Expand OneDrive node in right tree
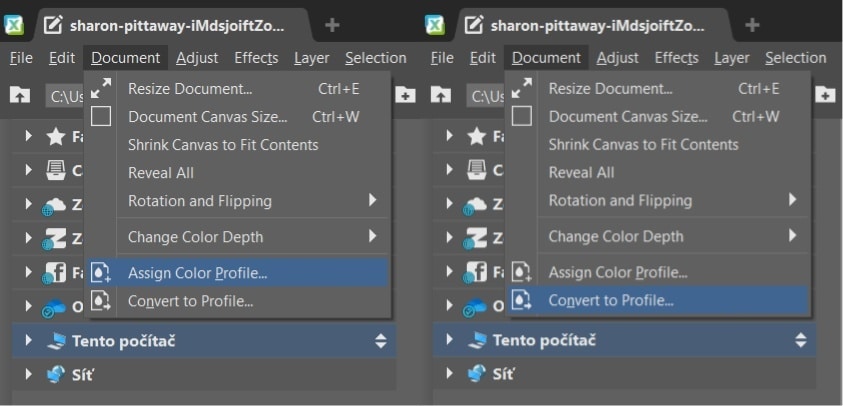 coord(449,306)
